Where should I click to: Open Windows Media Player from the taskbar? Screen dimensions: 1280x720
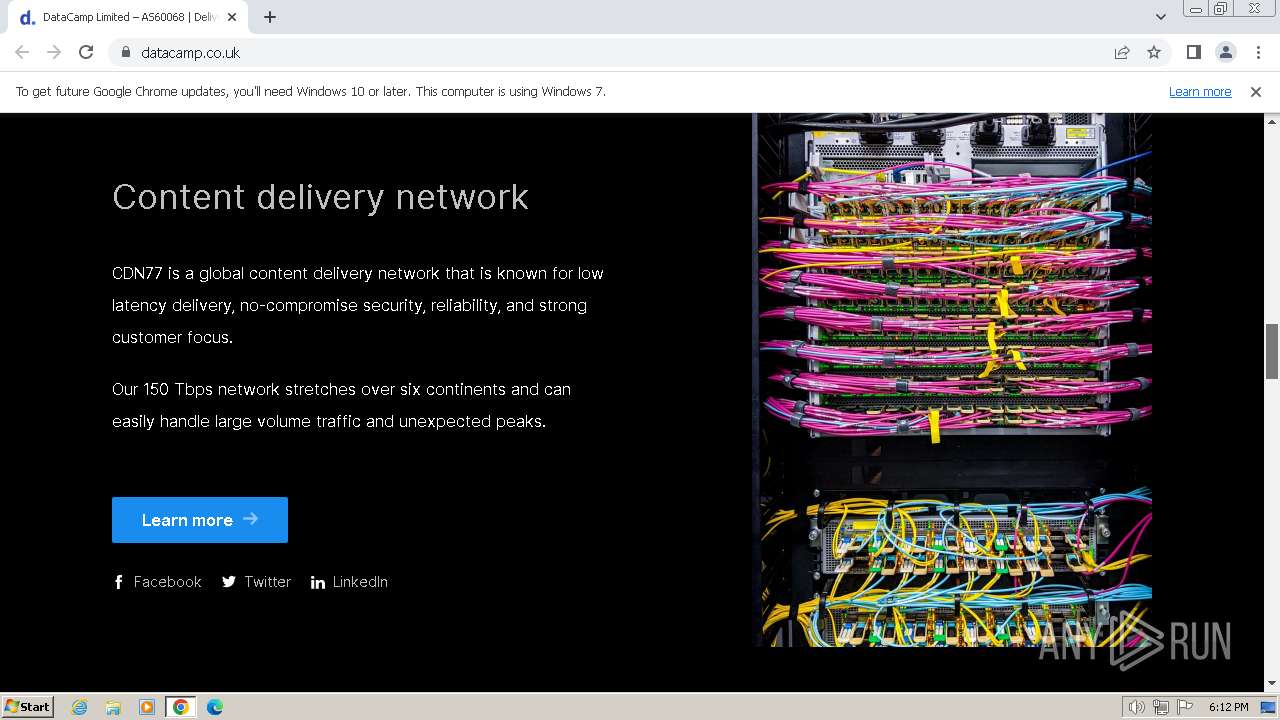147,707
